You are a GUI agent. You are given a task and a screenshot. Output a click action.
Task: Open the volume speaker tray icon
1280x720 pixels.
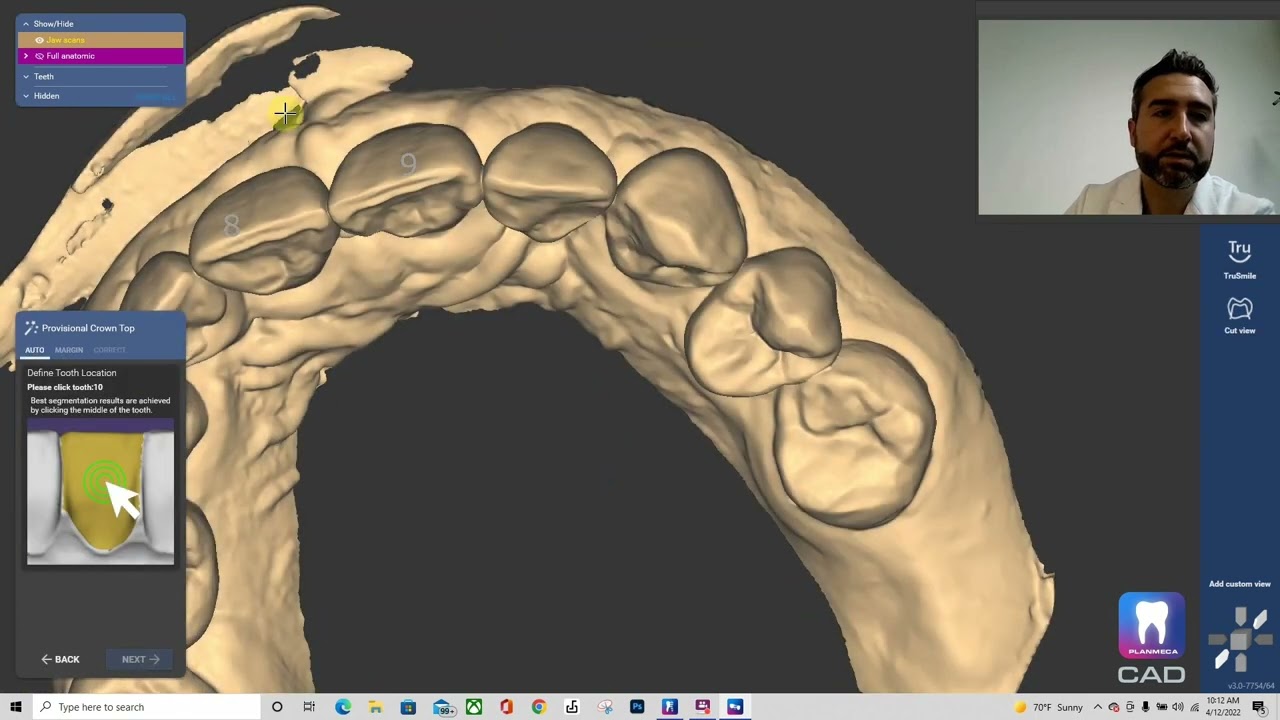1177,707
